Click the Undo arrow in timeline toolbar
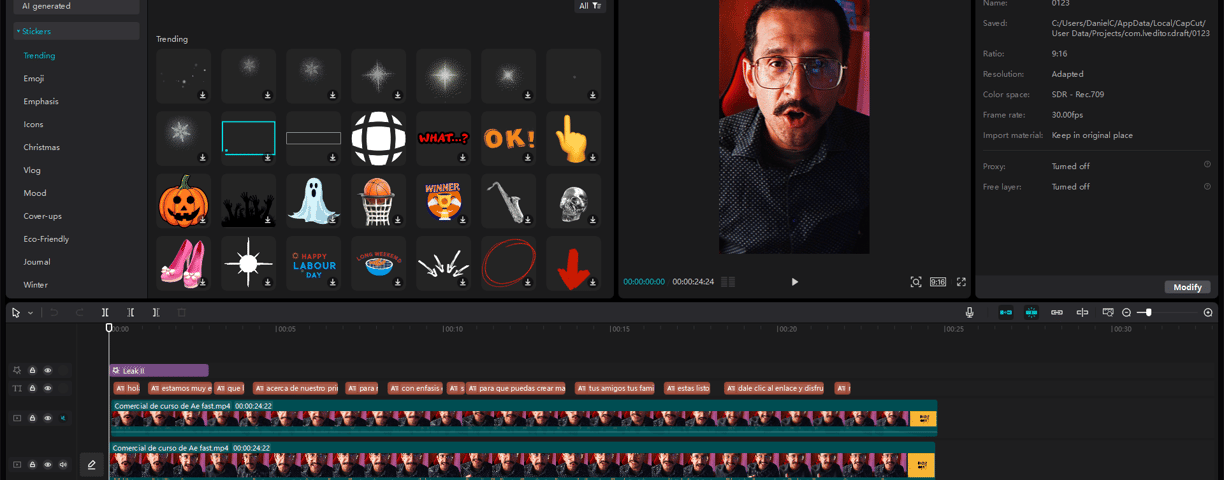The height and width of the screenshot is (480, 1224). [x=55, y=313]
